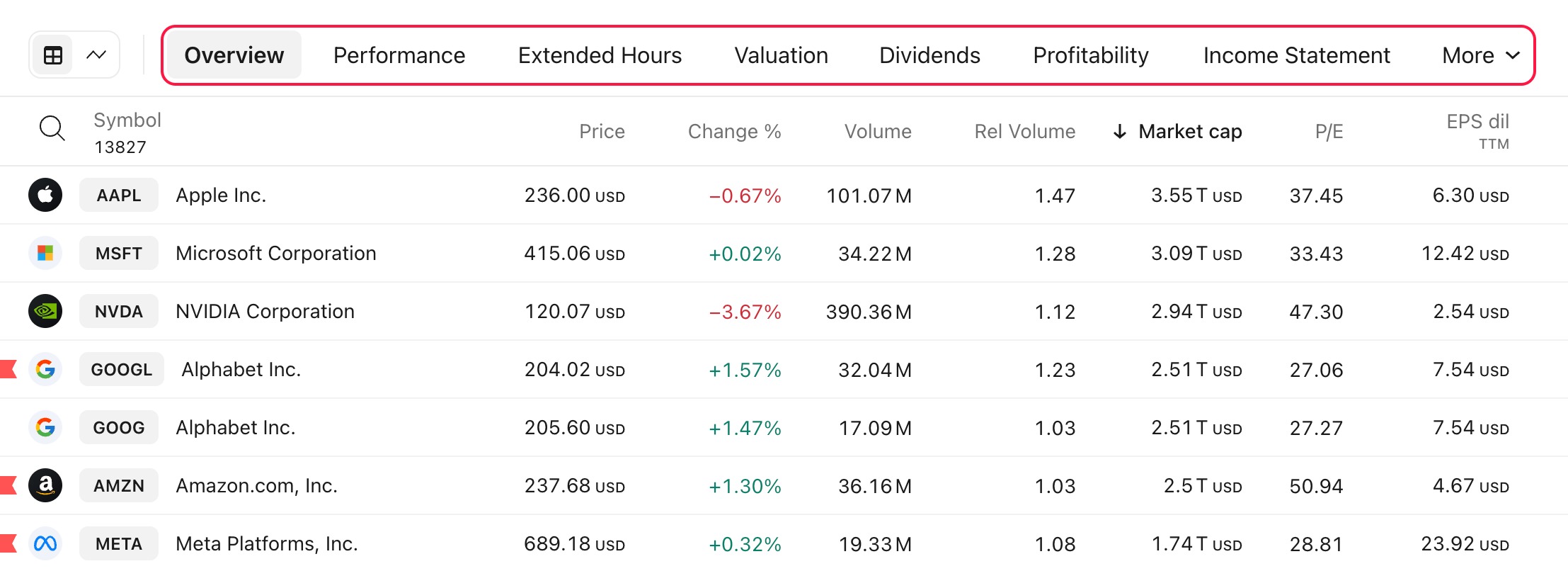Click the 1.47 relative volume cell

pos(1055,196)
